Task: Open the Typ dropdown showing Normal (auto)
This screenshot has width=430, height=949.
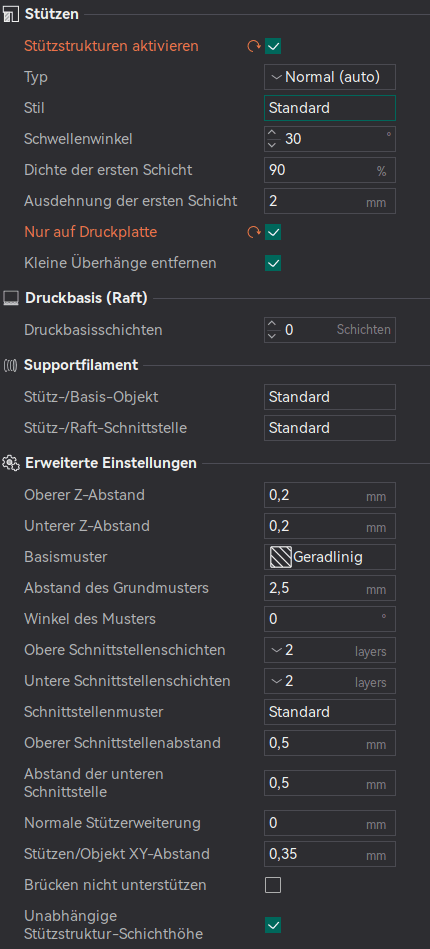Action: (x=330, y=77)
